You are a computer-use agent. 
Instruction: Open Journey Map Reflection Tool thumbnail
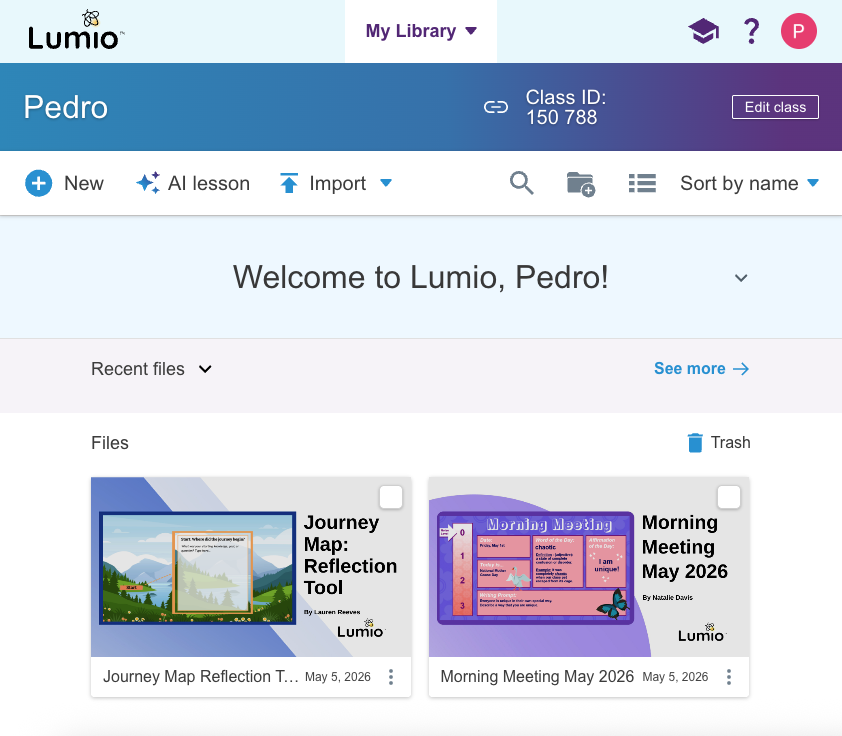click(251, 567)
